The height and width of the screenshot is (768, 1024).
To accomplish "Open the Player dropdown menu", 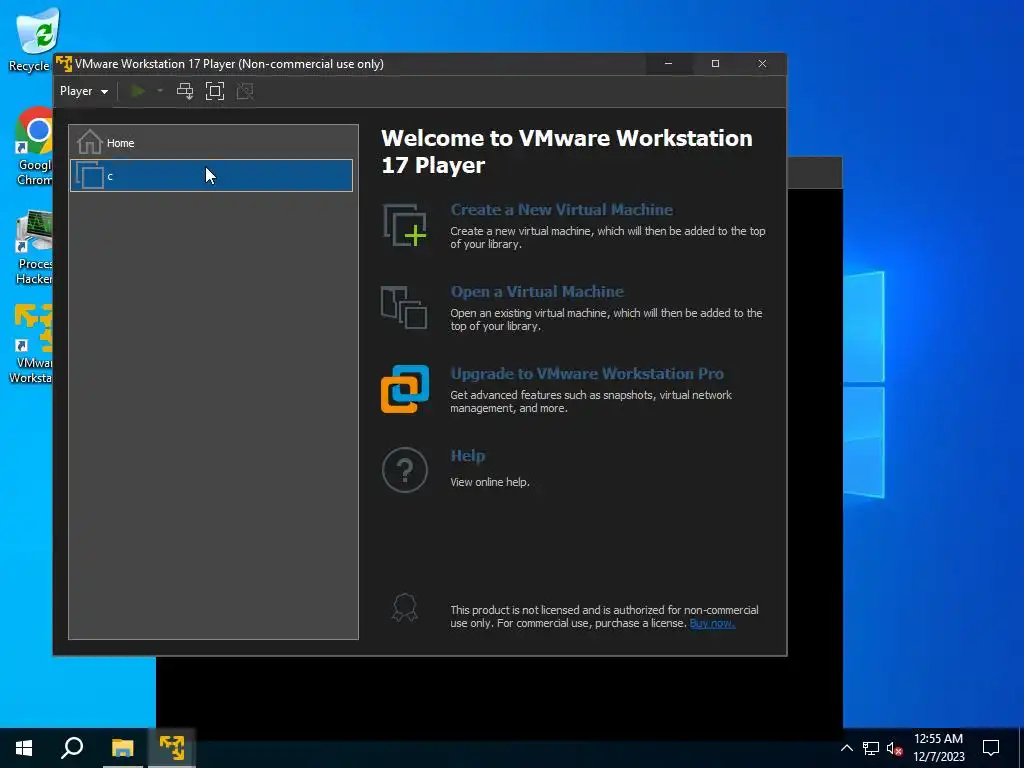I will click(x=84, y=91).
